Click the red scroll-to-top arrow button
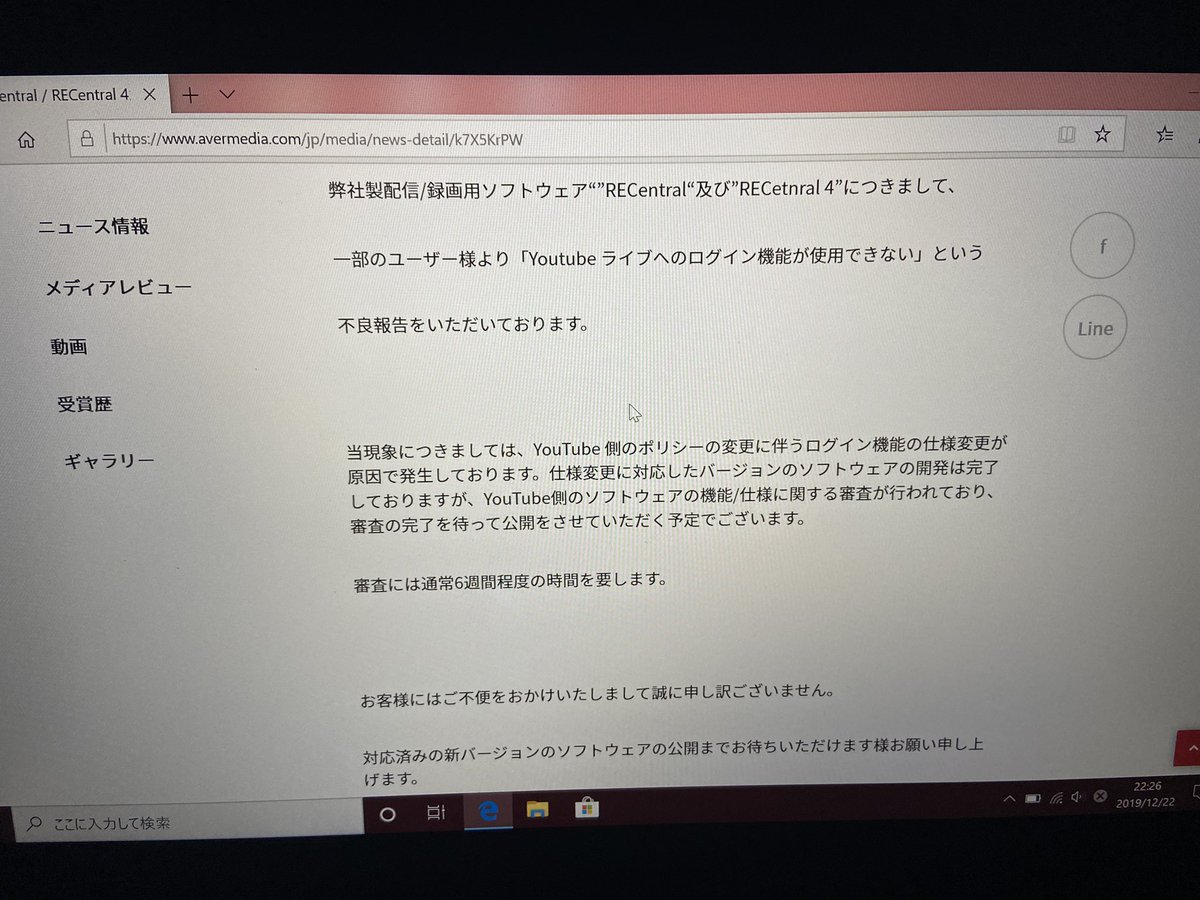 (1188, 746)
